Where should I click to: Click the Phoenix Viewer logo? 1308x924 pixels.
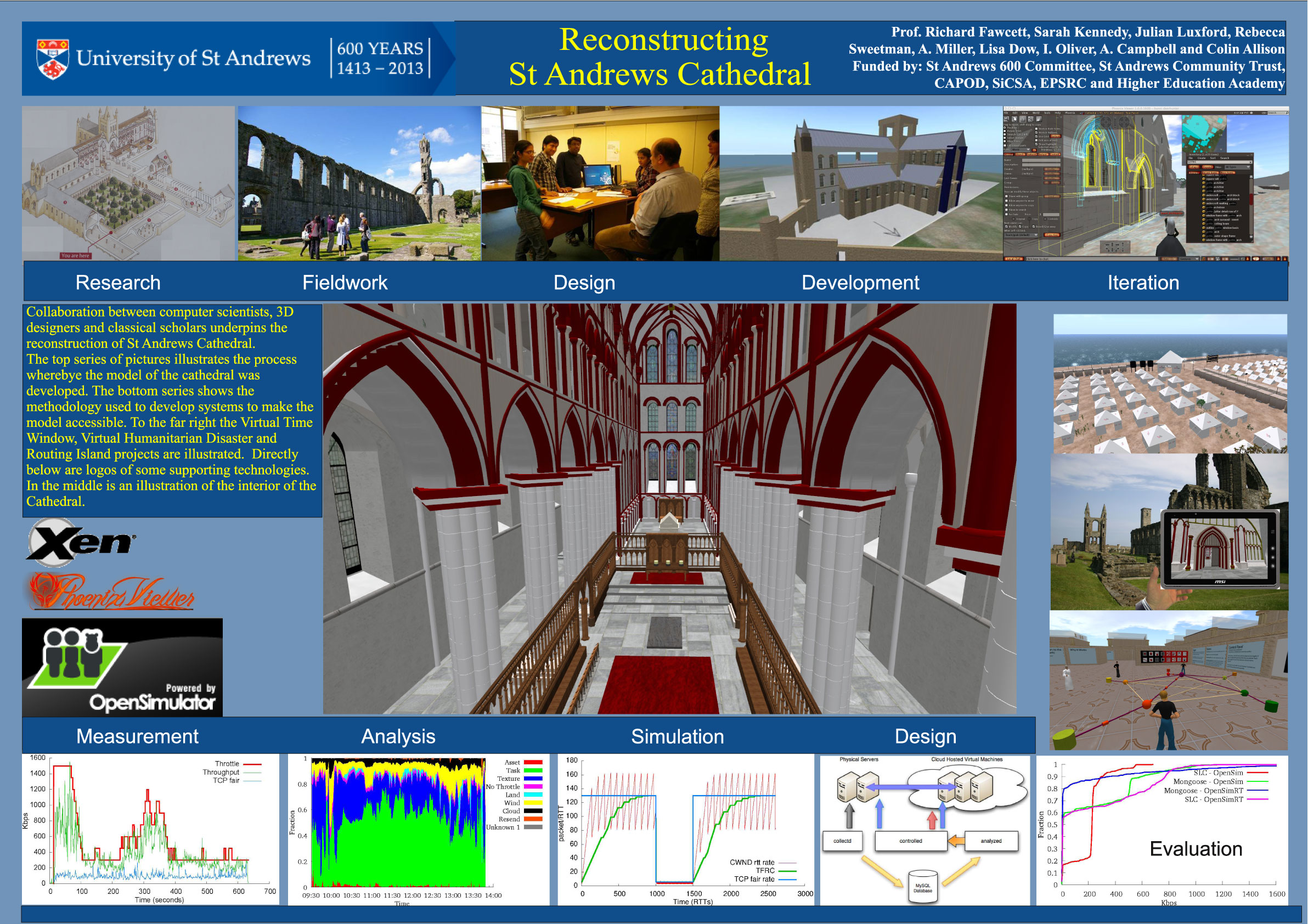(x=112, y=593)
